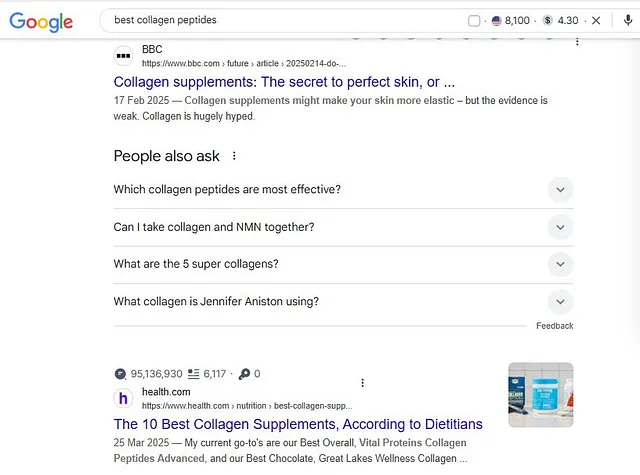Expand 'Can I take collagen and NMN together?'
The height and width of the screenshot is (475, 640).
point(343,227)
